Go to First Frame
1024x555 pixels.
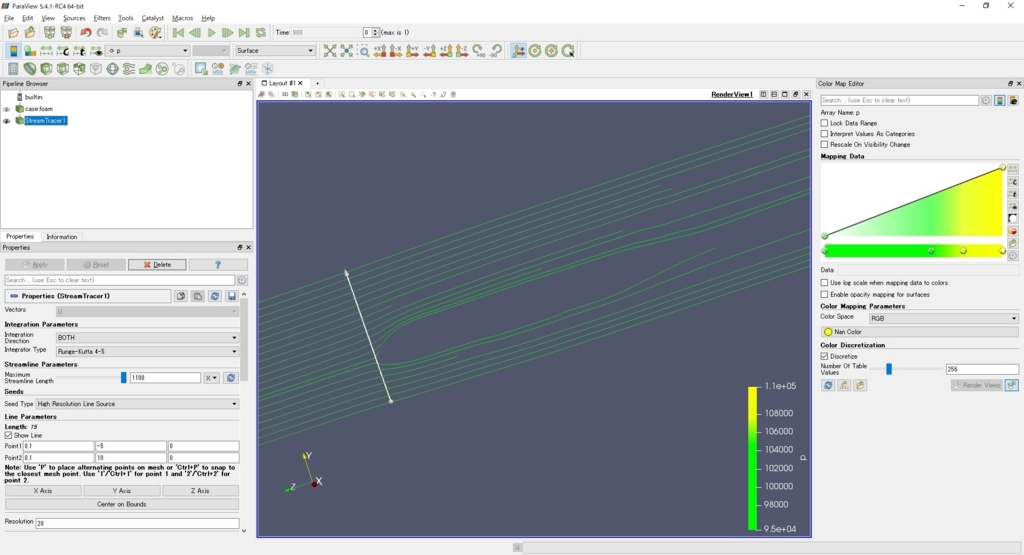point(178,32)
